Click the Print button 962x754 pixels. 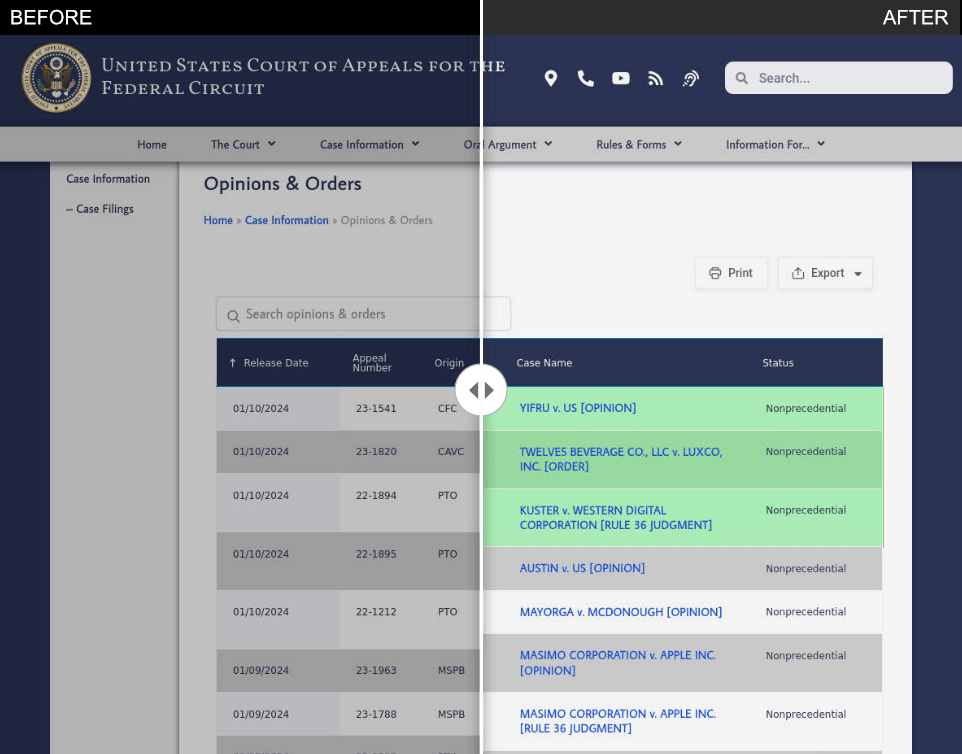(731, 273)
